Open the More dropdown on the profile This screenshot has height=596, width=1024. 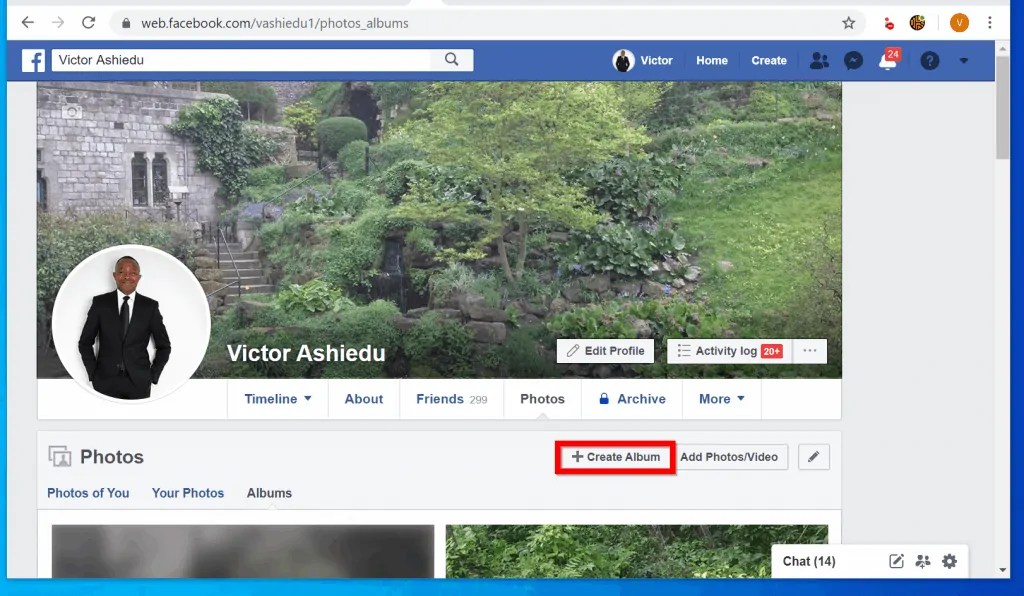click(721, 398)
